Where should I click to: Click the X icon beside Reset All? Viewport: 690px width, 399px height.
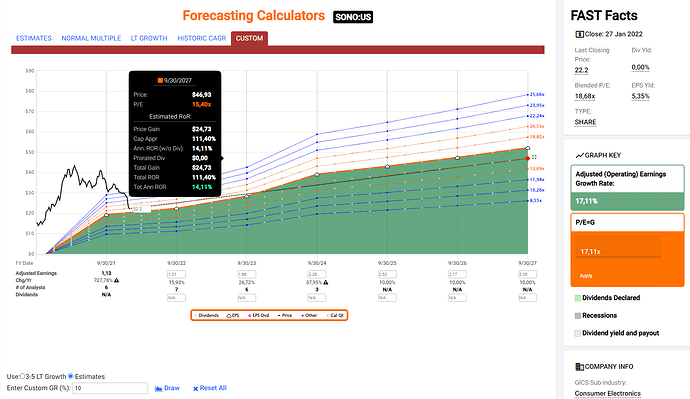click(195, 388)
